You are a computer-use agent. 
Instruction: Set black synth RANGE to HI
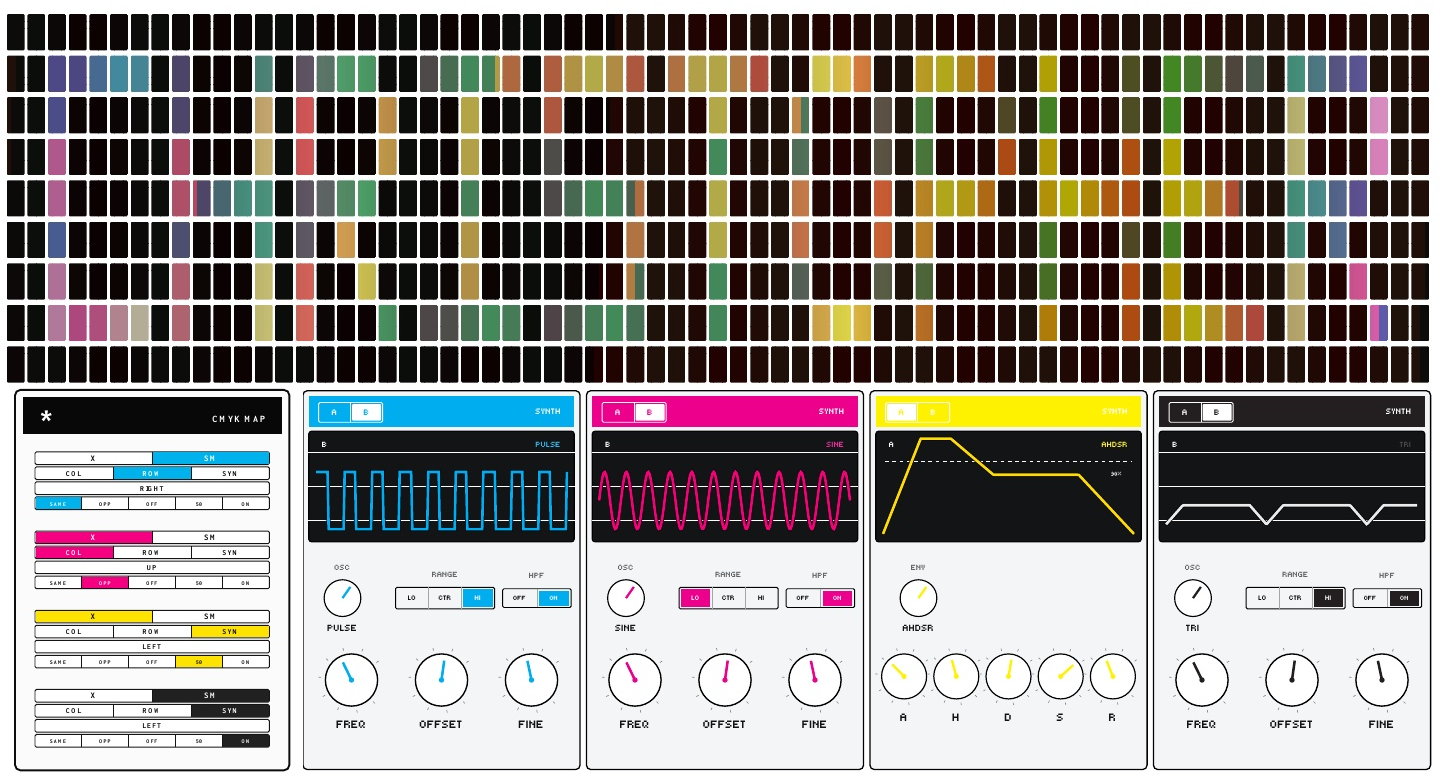(x=1328, y=598)
